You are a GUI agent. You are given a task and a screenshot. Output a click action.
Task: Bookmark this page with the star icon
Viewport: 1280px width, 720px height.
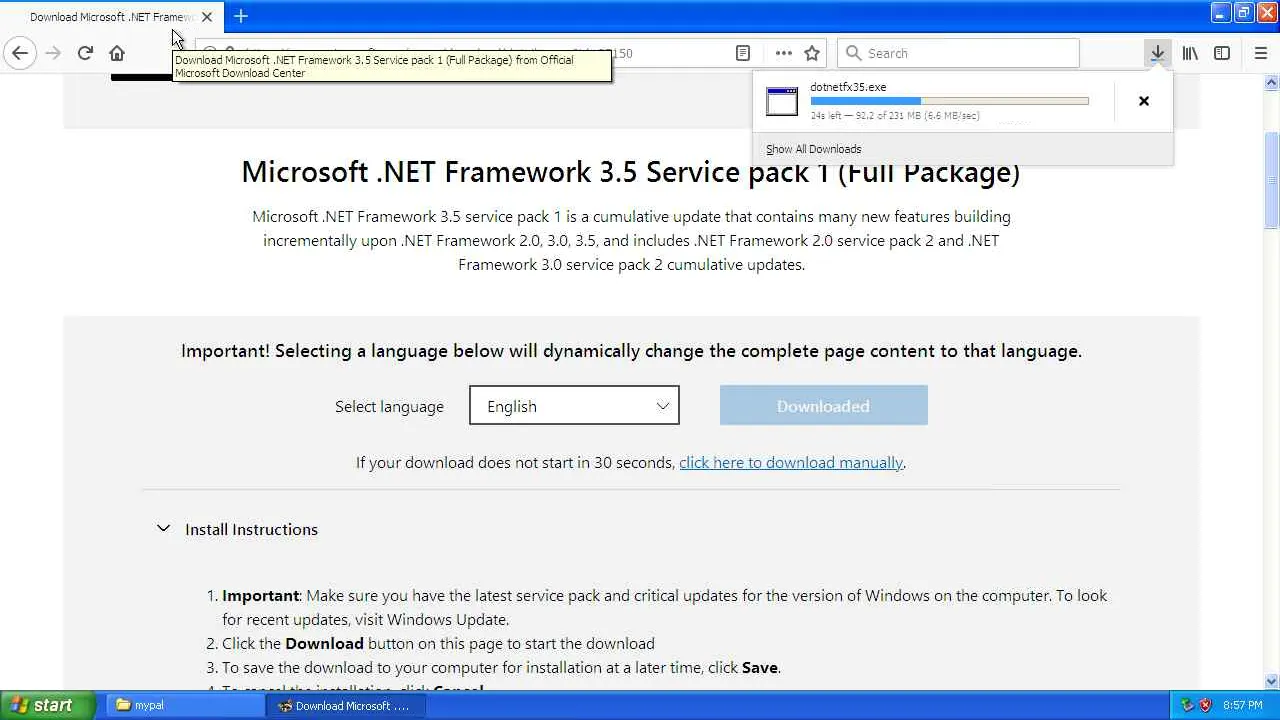pyautogui.click(x=812, y=53)
